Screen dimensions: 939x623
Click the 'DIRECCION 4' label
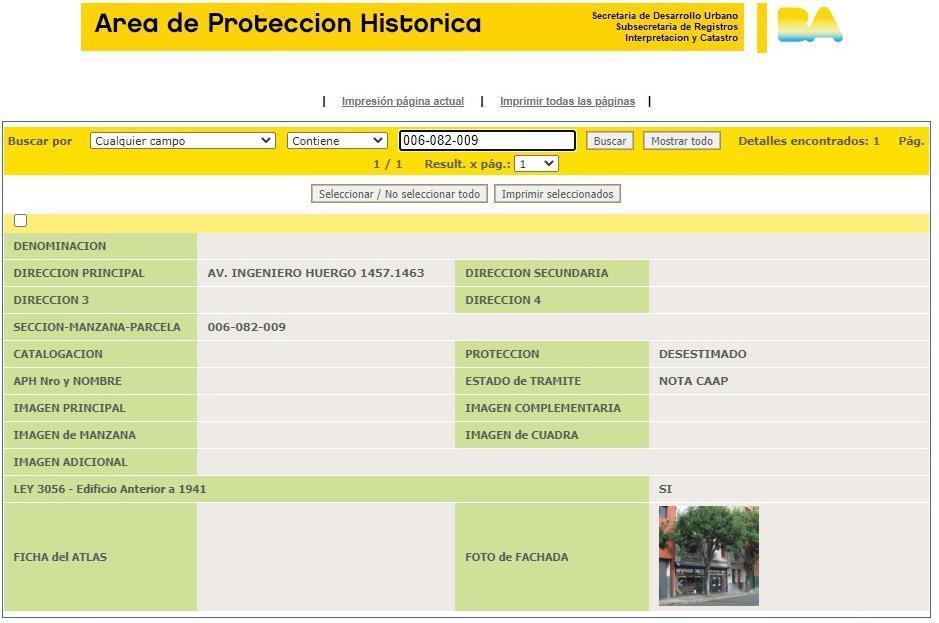coord(503,300)
